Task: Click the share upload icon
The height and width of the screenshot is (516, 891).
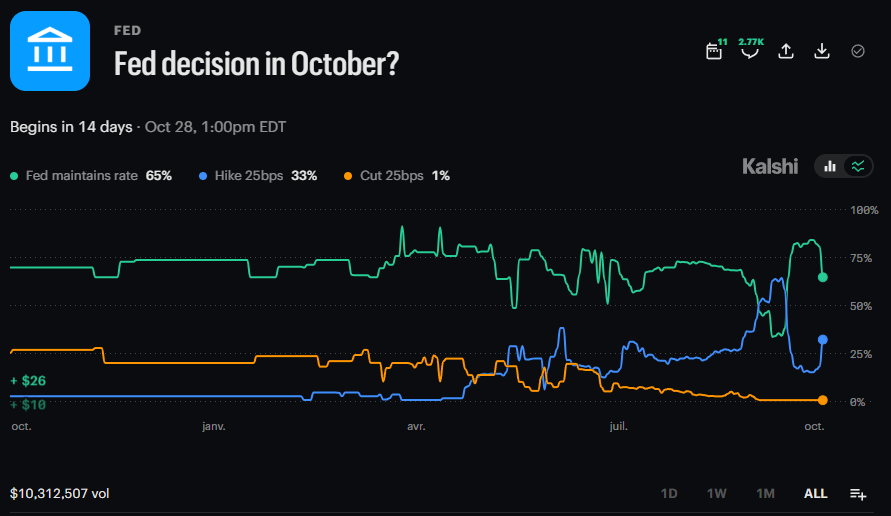Action: point(786,51)
